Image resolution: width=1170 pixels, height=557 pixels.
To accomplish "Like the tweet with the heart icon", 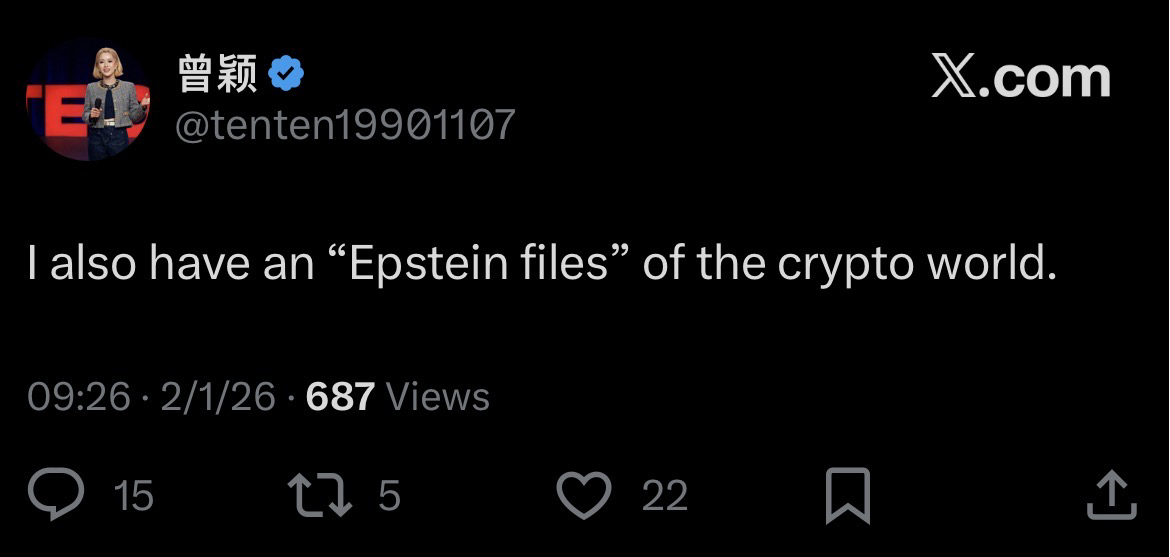I will tap(583, 495).
